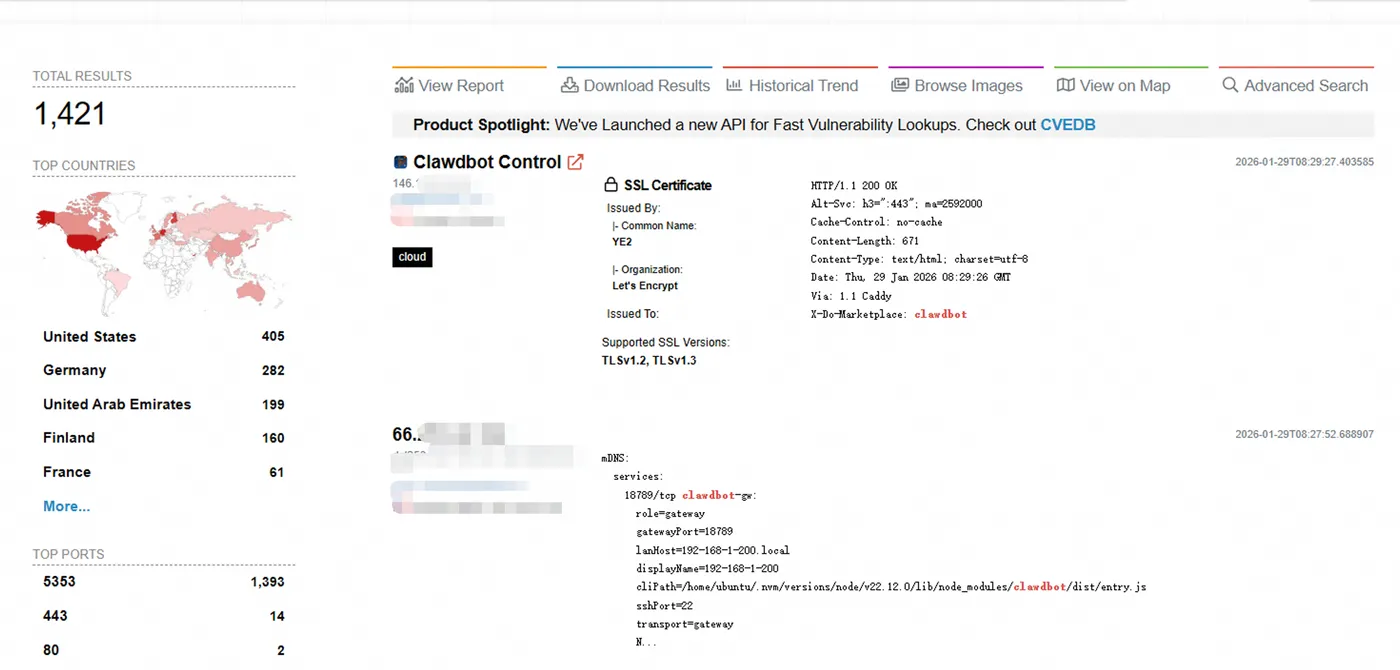Click the role=gateway line
Screen dimensions: 1400x670
(670, 514)
